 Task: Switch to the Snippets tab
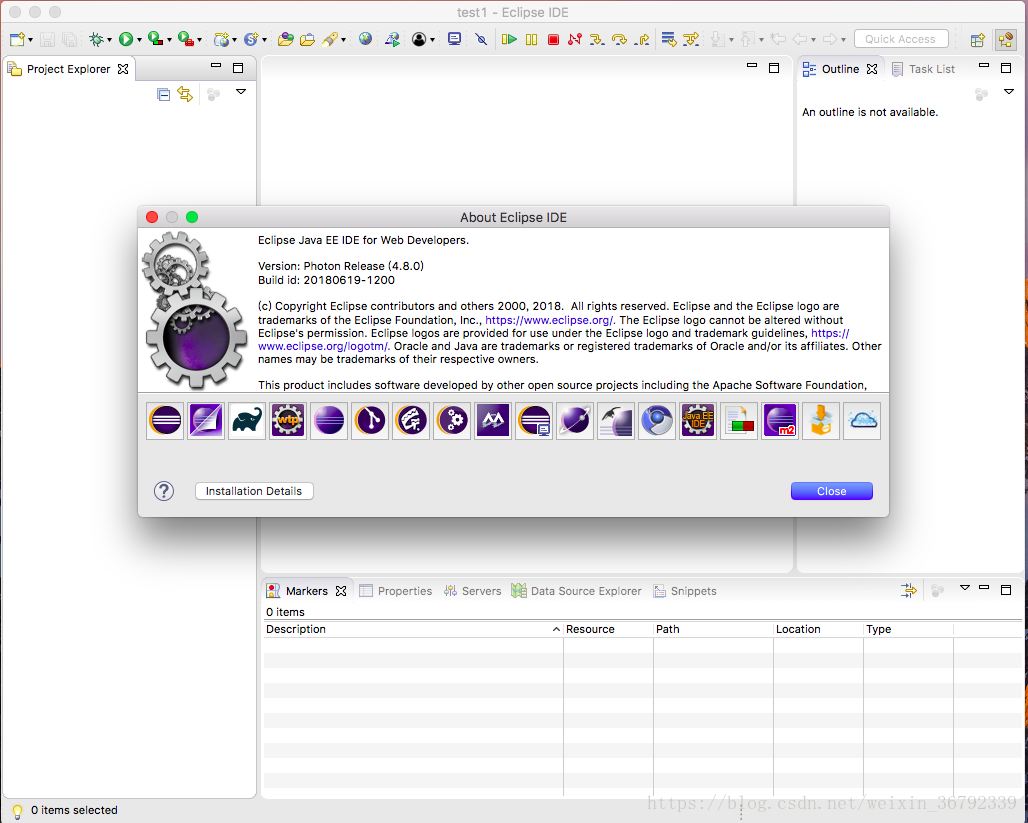click(685, 591)
